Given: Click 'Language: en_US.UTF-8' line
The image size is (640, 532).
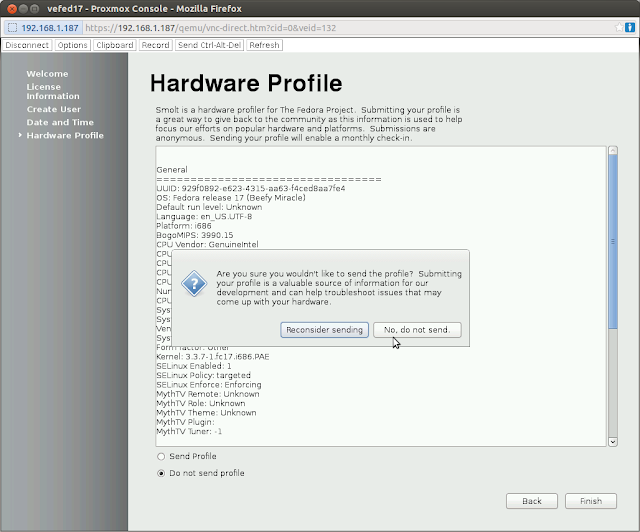Looking at the screenshot, I should (x=204, y=216).
